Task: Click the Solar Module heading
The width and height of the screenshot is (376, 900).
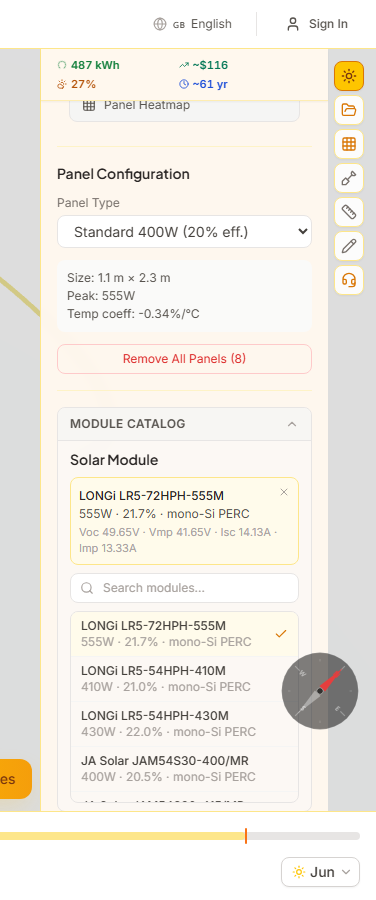Action: coord(114,460)
